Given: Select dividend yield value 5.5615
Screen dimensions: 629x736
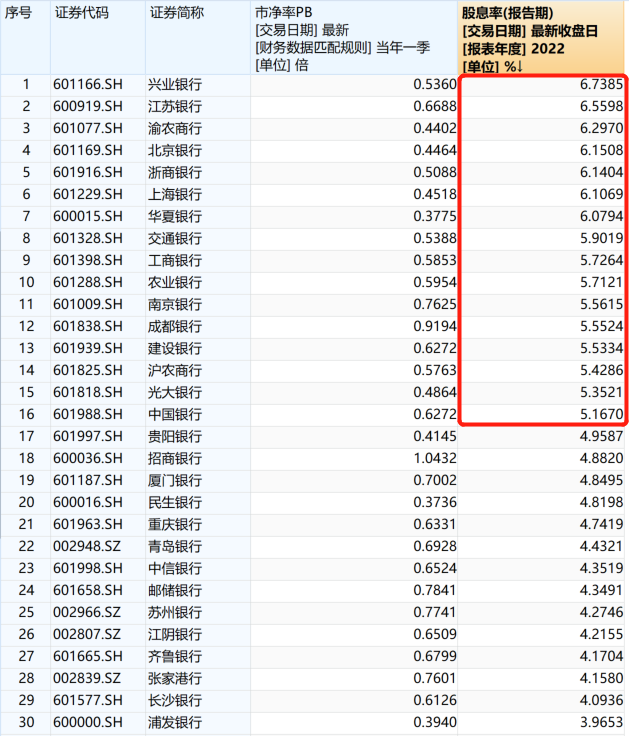Looking at the screenshot, I should [x=601, y=305].
